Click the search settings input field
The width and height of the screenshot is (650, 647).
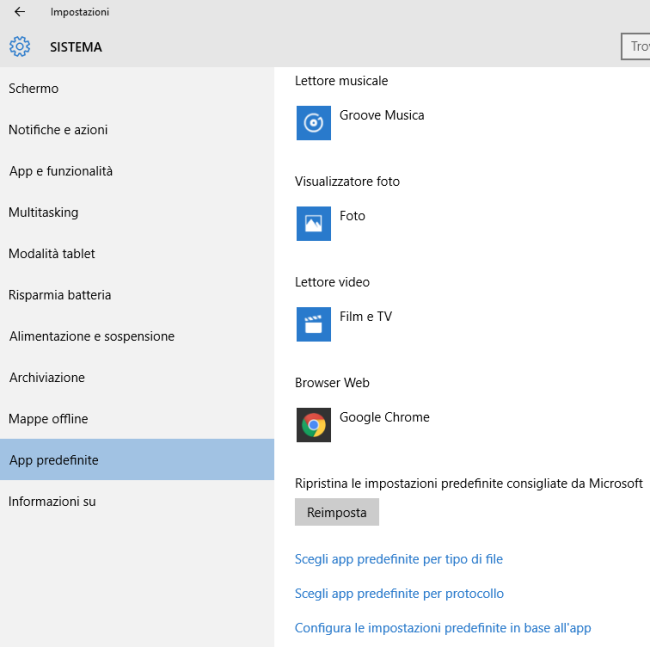coord(636,47)
